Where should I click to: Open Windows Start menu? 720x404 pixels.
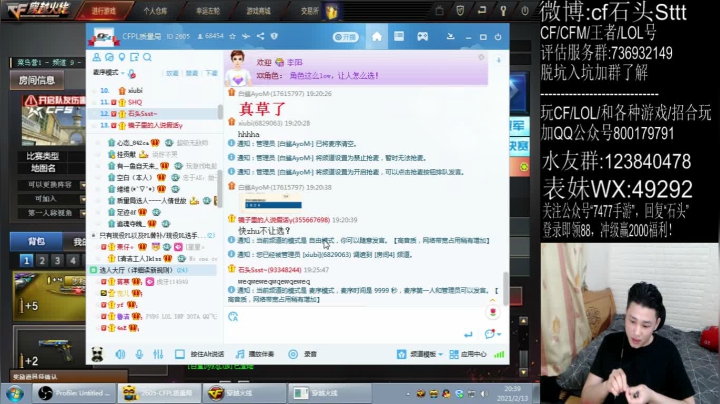click(x=15, y=393)
